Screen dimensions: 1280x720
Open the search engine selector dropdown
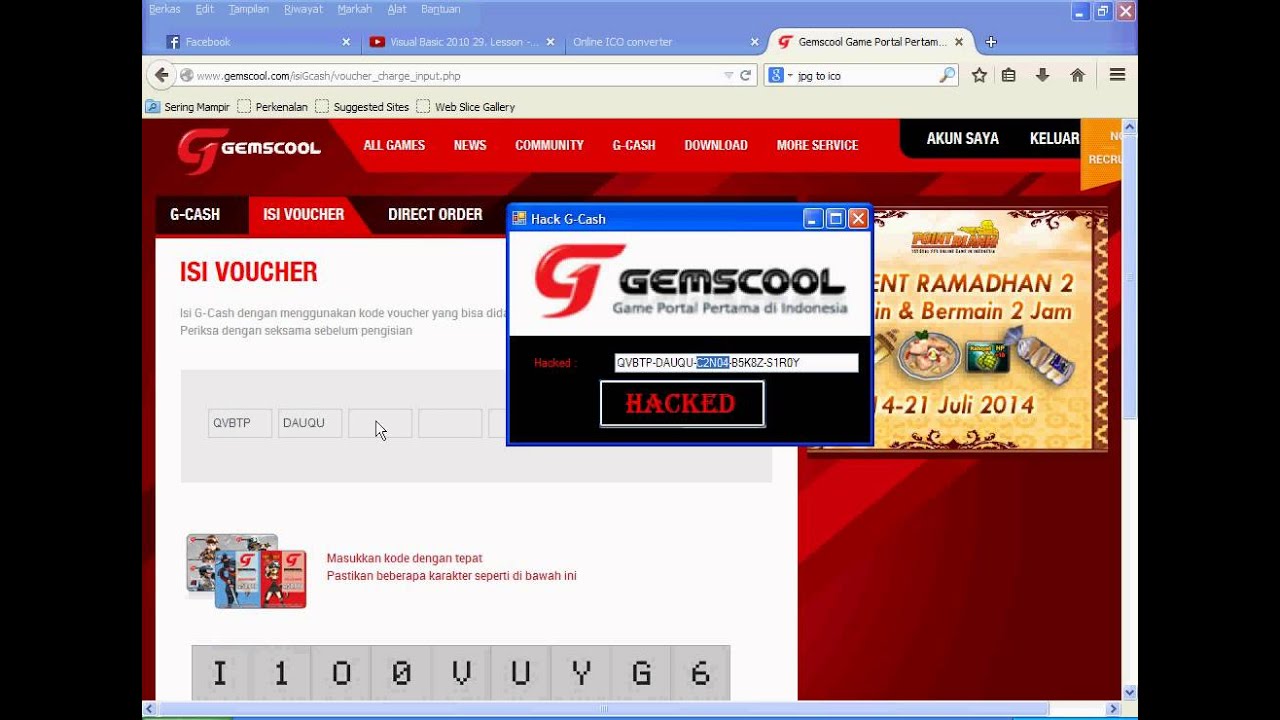point(790,76)
